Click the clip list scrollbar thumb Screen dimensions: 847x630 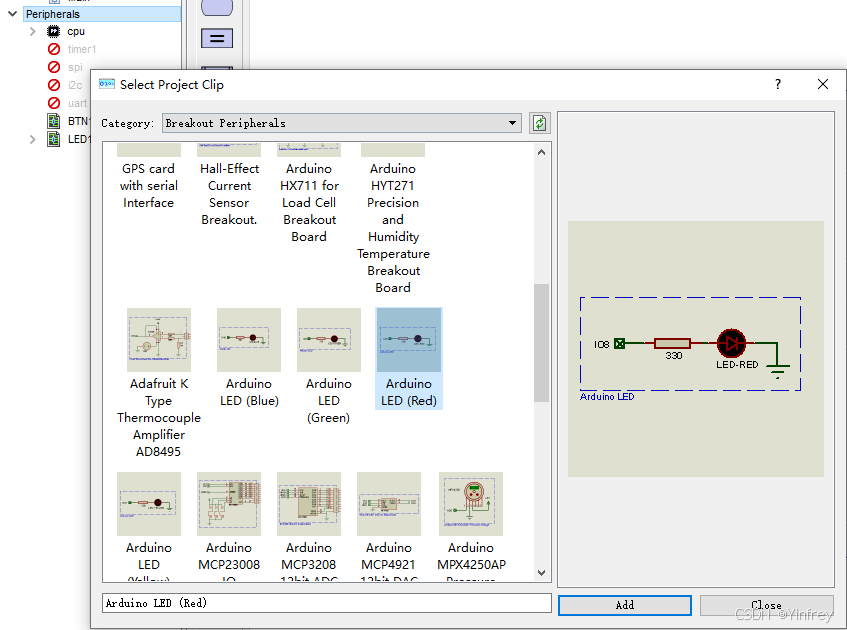tap(541, 343)
